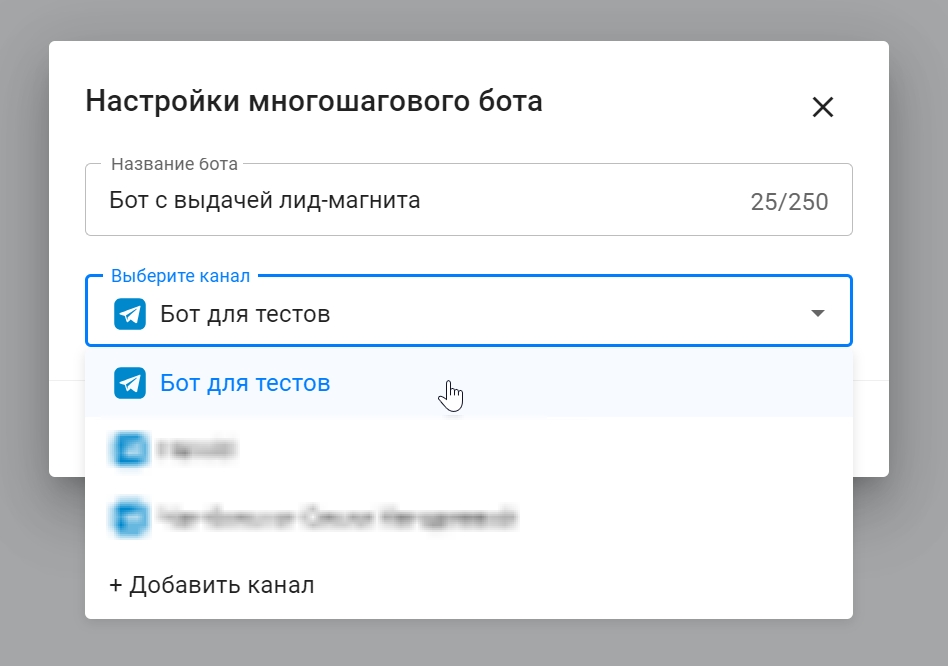Click the selected value text "Бот для тестов" in the combo box
The width and height of the screenshot is (948, 666).
245,314
